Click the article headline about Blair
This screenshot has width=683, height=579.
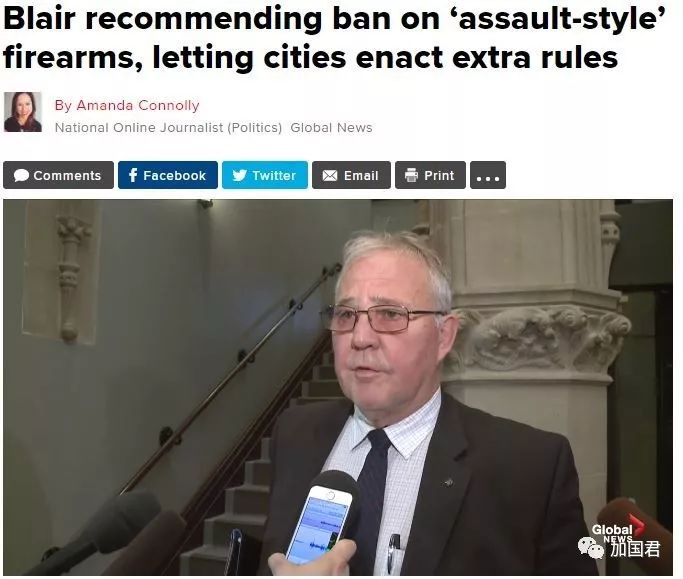click(334, 37)
